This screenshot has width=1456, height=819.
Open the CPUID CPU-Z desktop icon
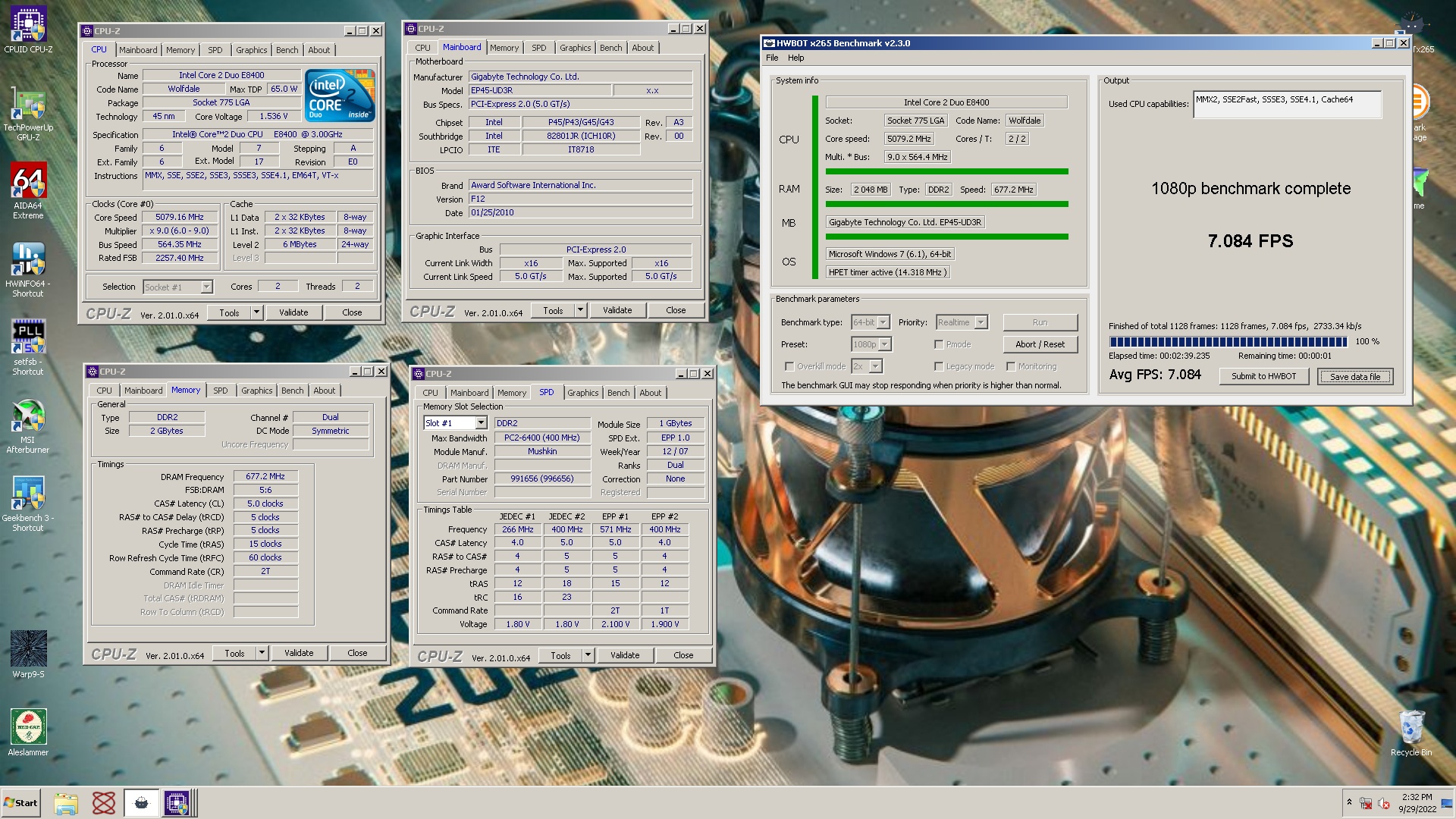pyautogui.click(x=28, y=30)
